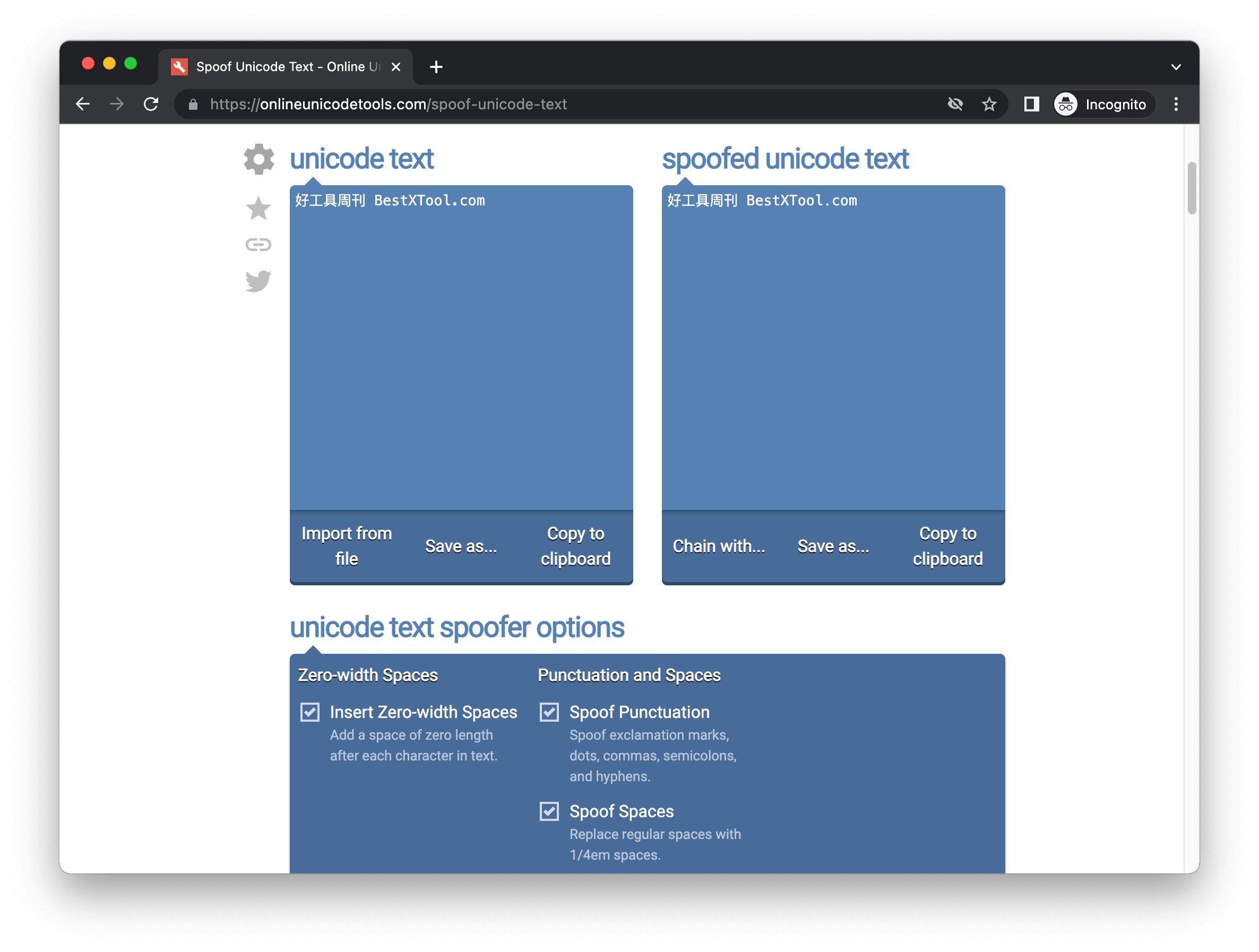
Task: Uncheck Insert Zero-width Spaces option
Action: click(x=309, y=712)
